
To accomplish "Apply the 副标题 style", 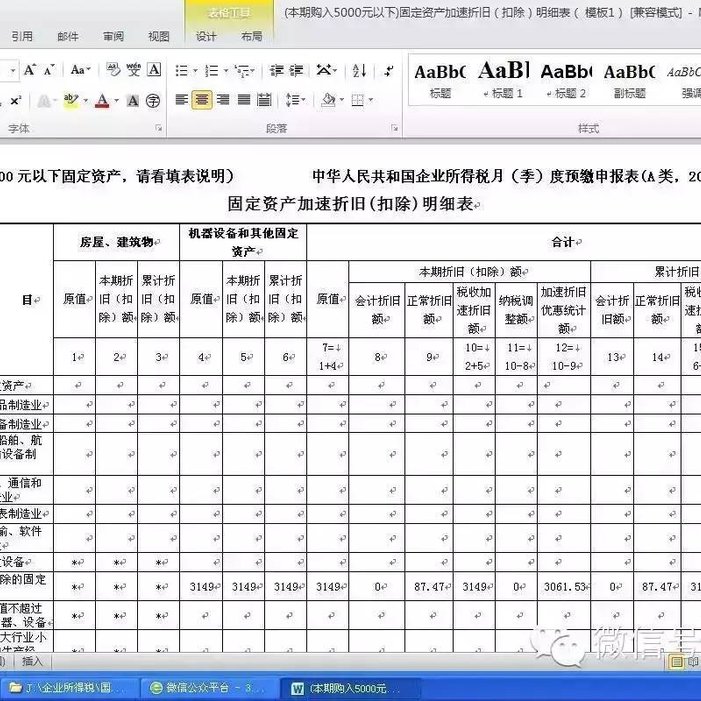I will tap(629, 80).
